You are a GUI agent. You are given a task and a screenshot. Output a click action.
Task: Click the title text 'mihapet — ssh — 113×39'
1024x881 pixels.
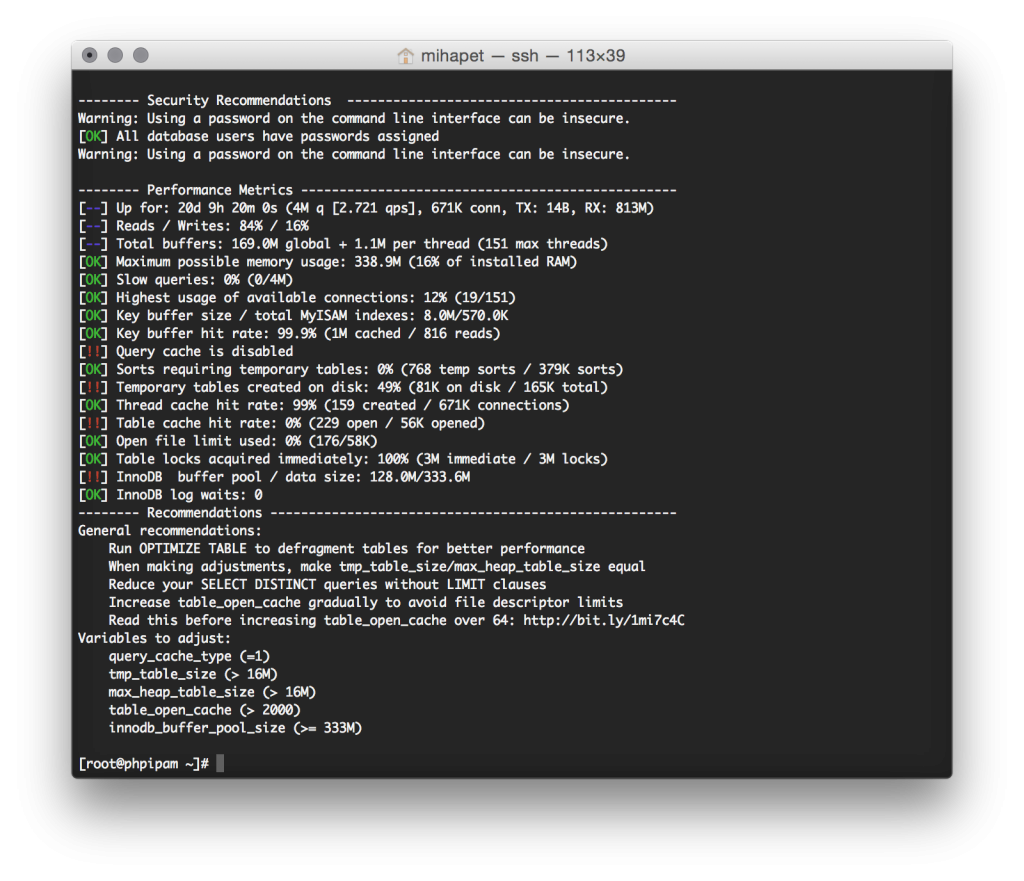tap(522, 56)
